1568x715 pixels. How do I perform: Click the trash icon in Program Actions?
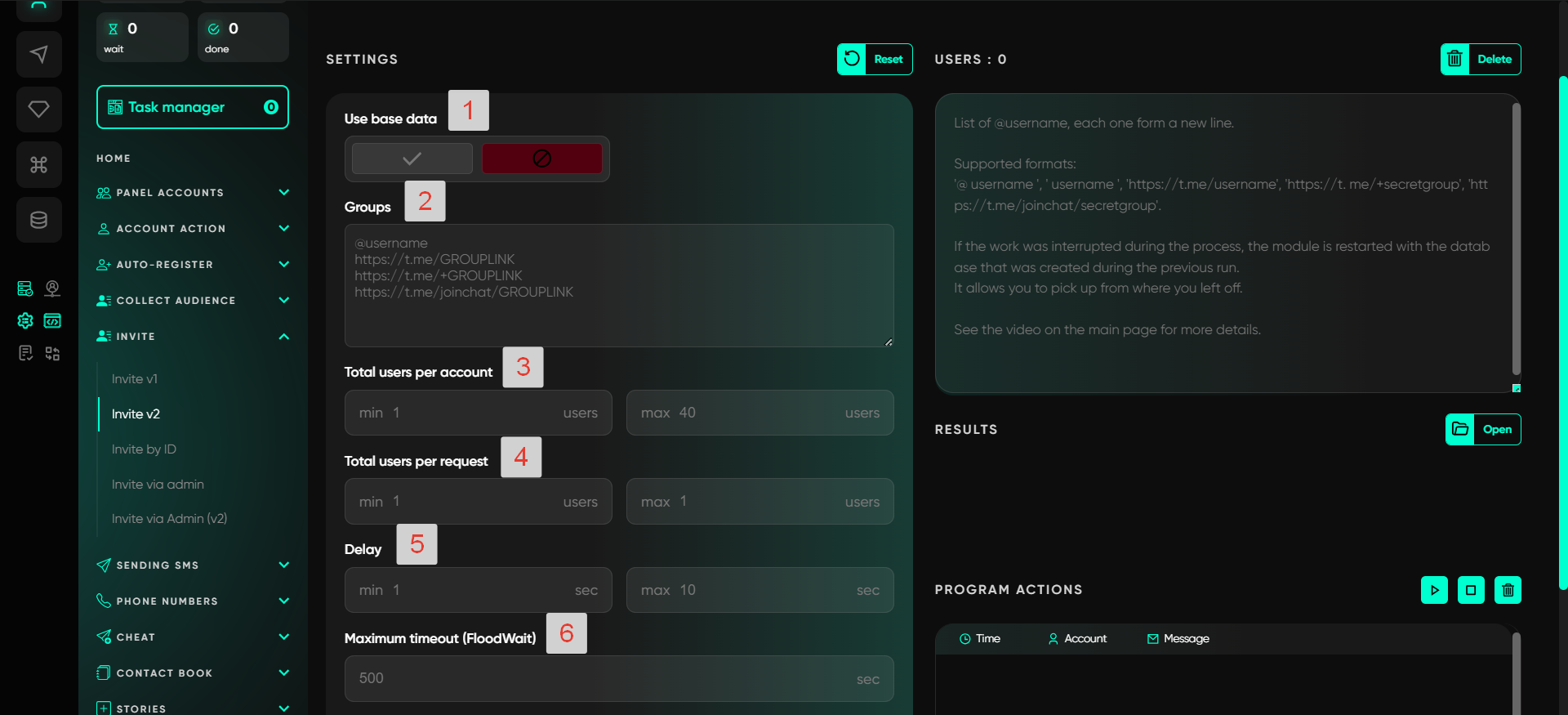(x=1508, y=590)
